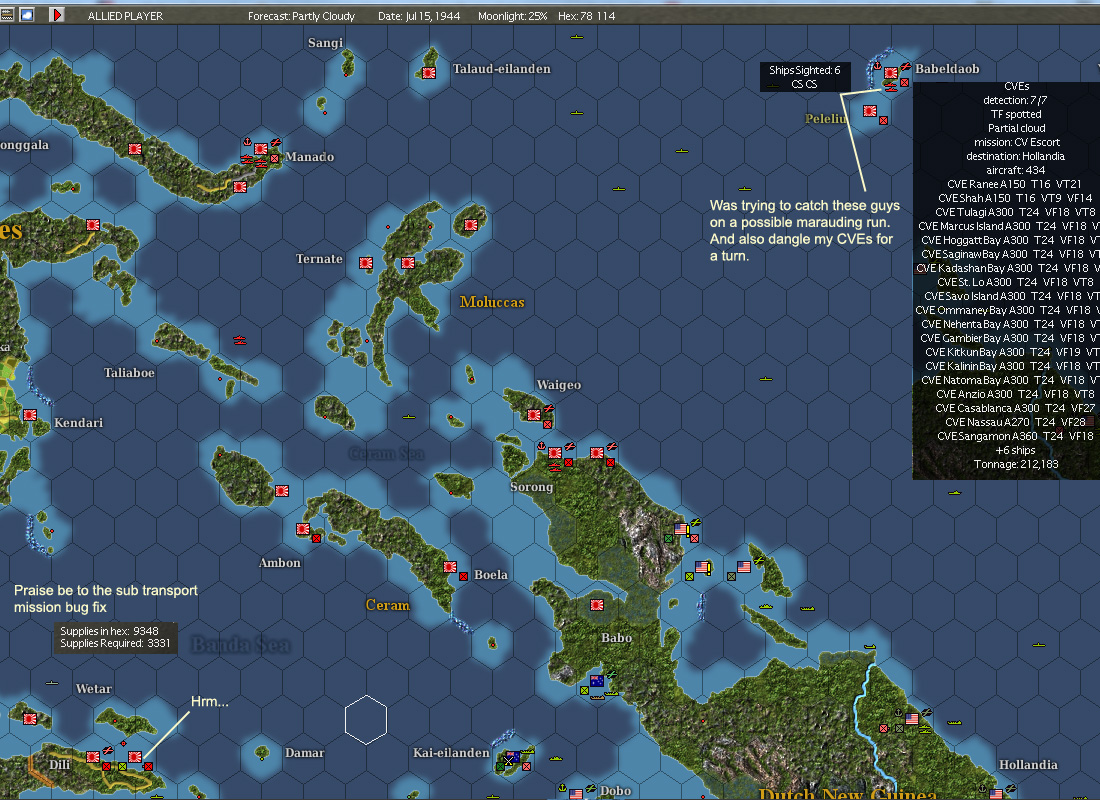Select the Japanese base at Talaud-eilanden
1100x800 pixels.
(x=429, y=73)
